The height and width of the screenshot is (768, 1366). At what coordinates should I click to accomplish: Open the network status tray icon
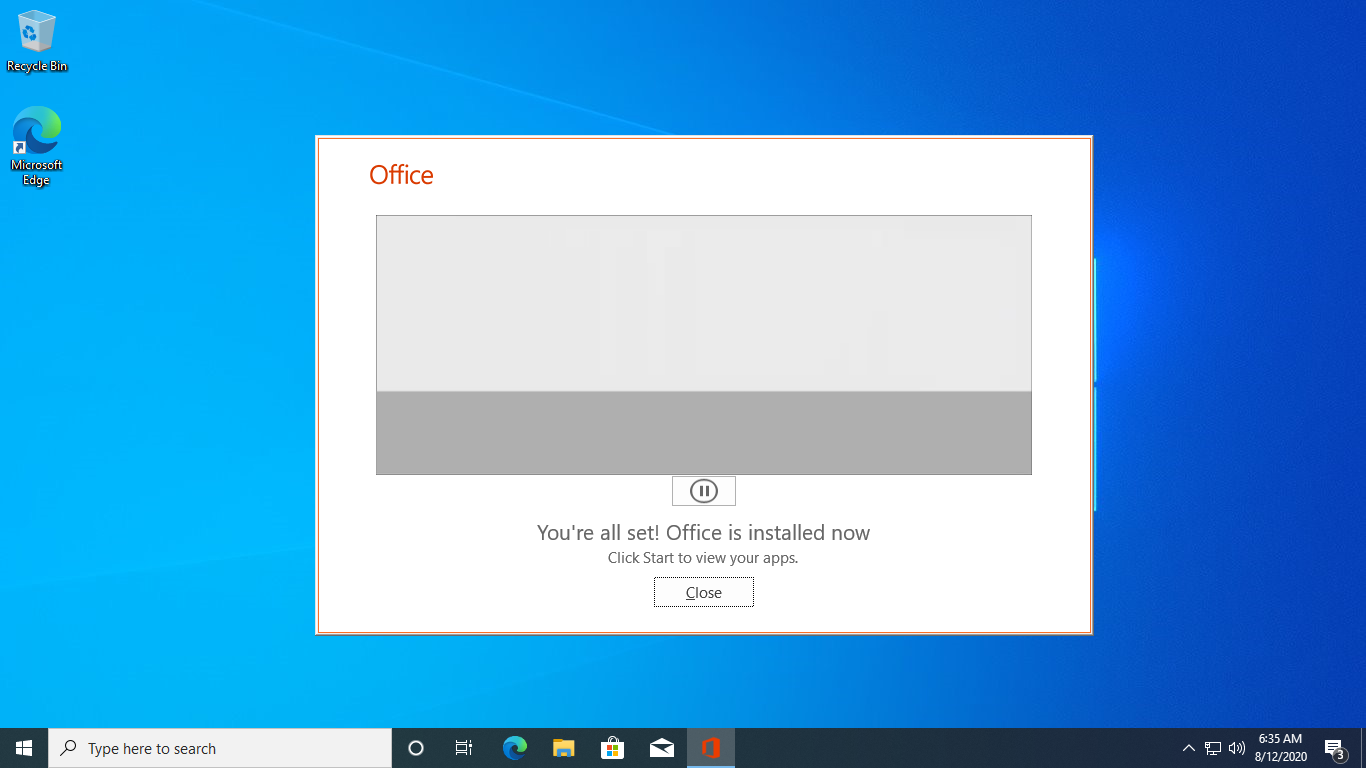1213,748
